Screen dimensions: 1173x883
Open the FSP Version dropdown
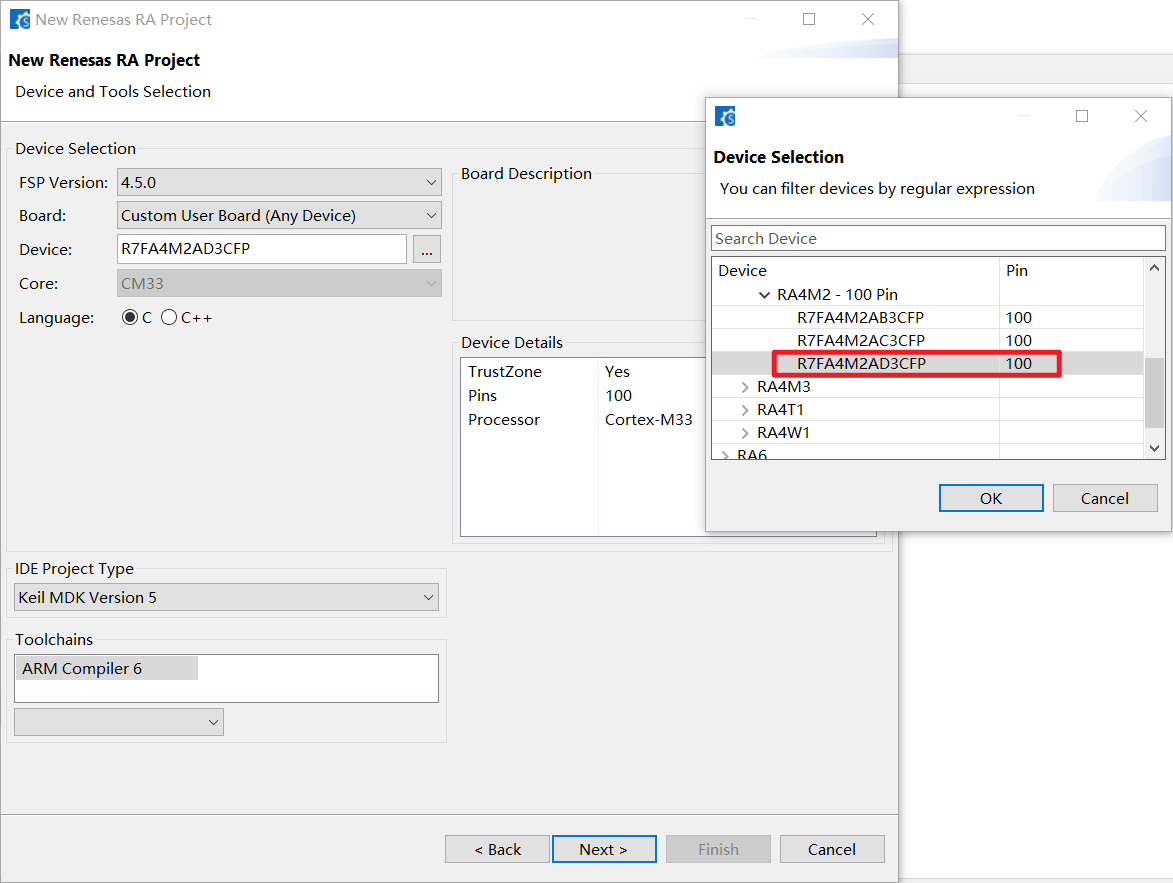coord(279,183)
